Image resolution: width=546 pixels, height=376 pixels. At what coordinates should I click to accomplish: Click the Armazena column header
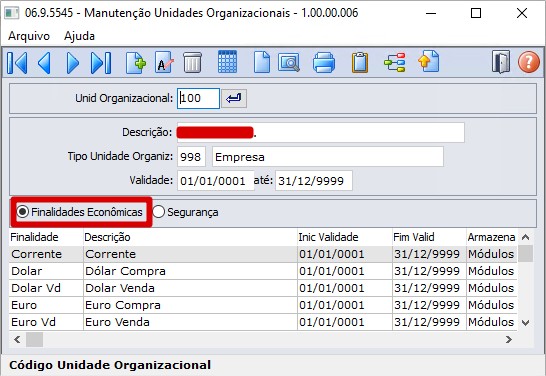pos(491,237)
